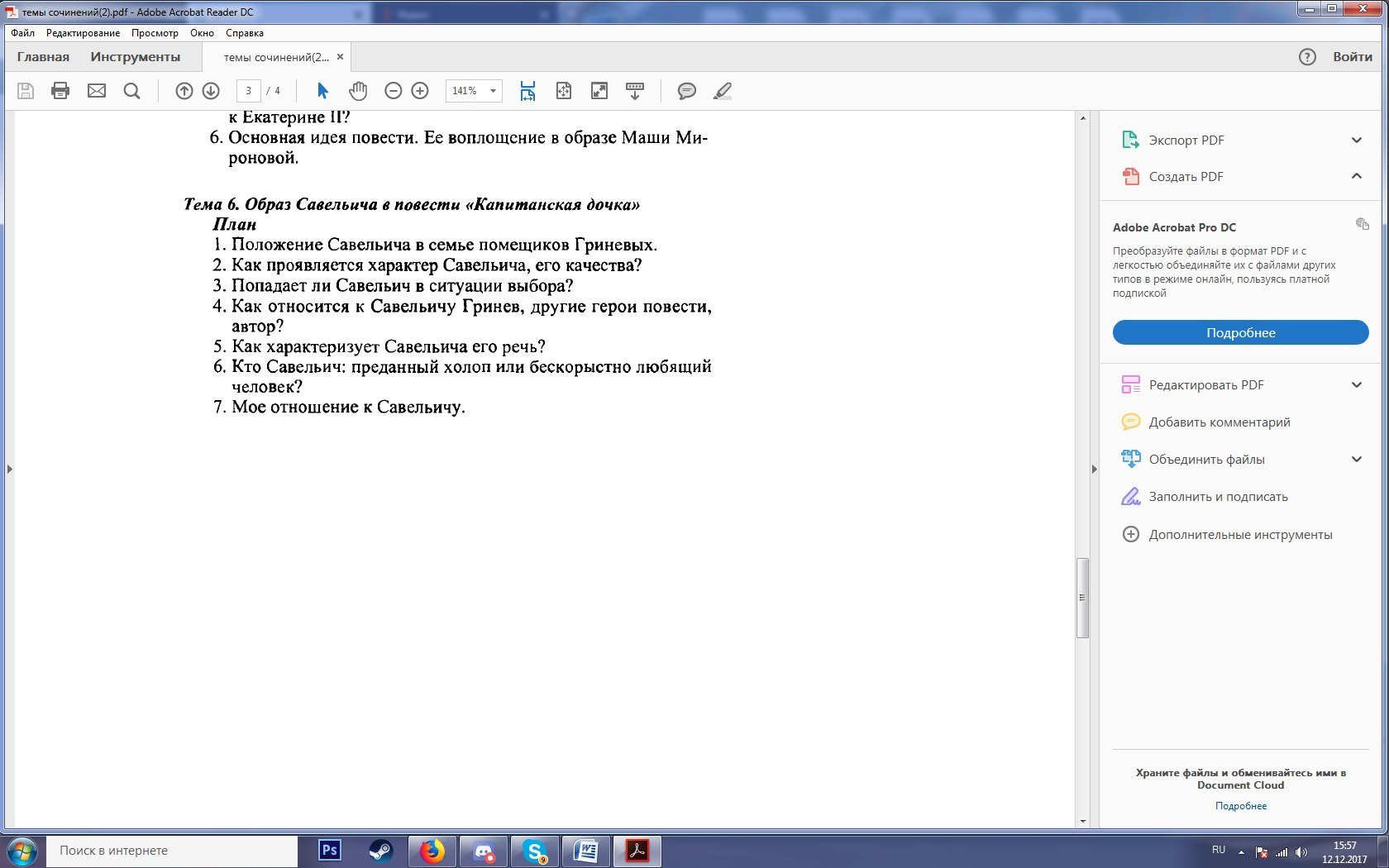The width and height of the screenshot is (1389, 868).
Task: Open the Find text magnifier tool
Action: click(131, 91)
